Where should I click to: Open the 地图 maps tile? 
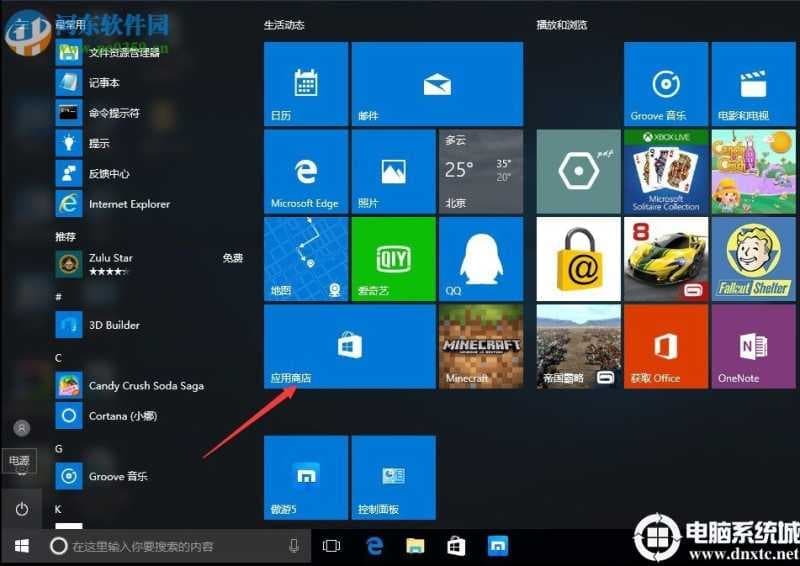(x=306, y=259)
